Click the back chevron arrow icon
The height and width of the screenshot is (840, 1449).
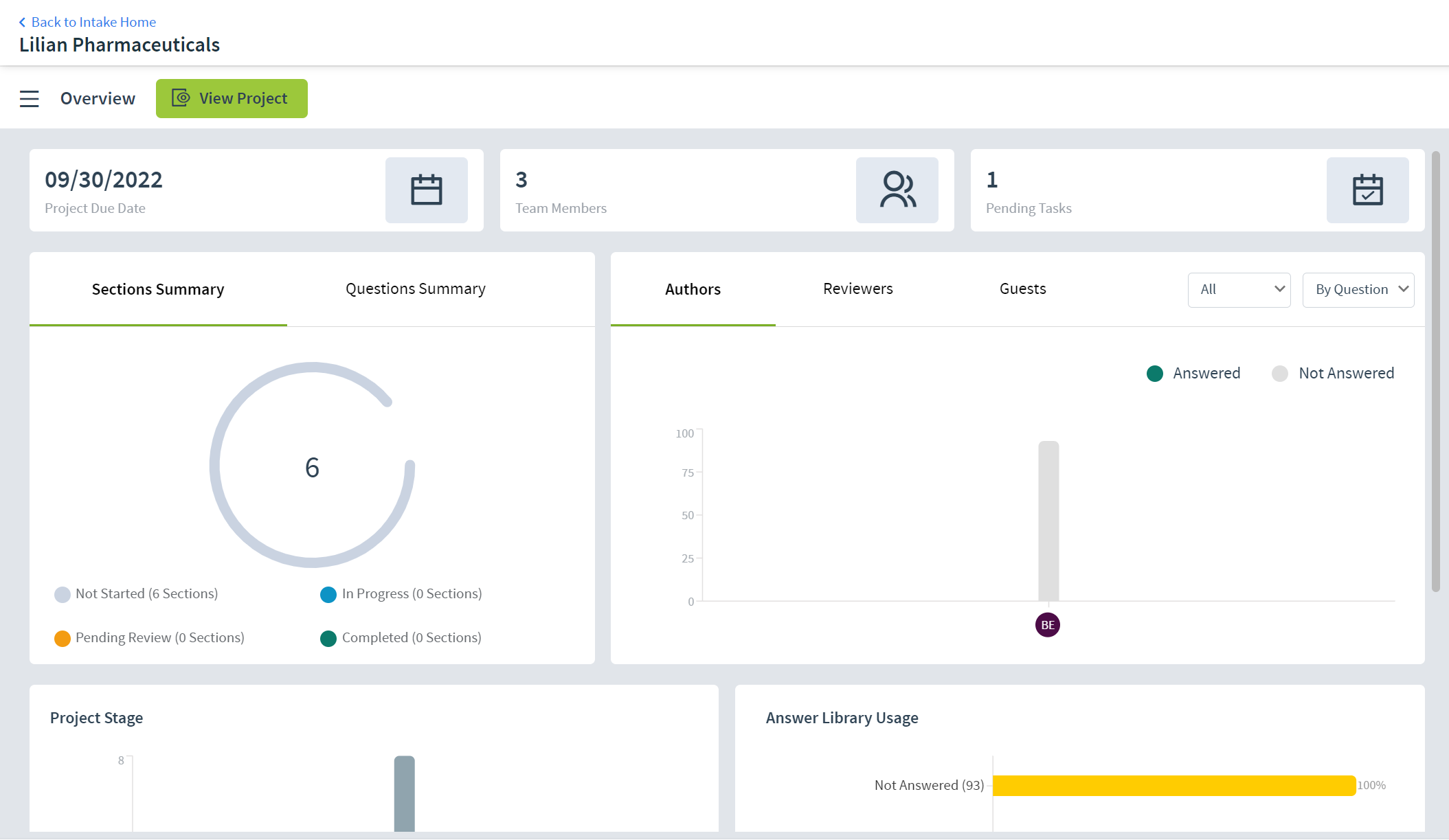pyautogui.click(x=22, y=23)
